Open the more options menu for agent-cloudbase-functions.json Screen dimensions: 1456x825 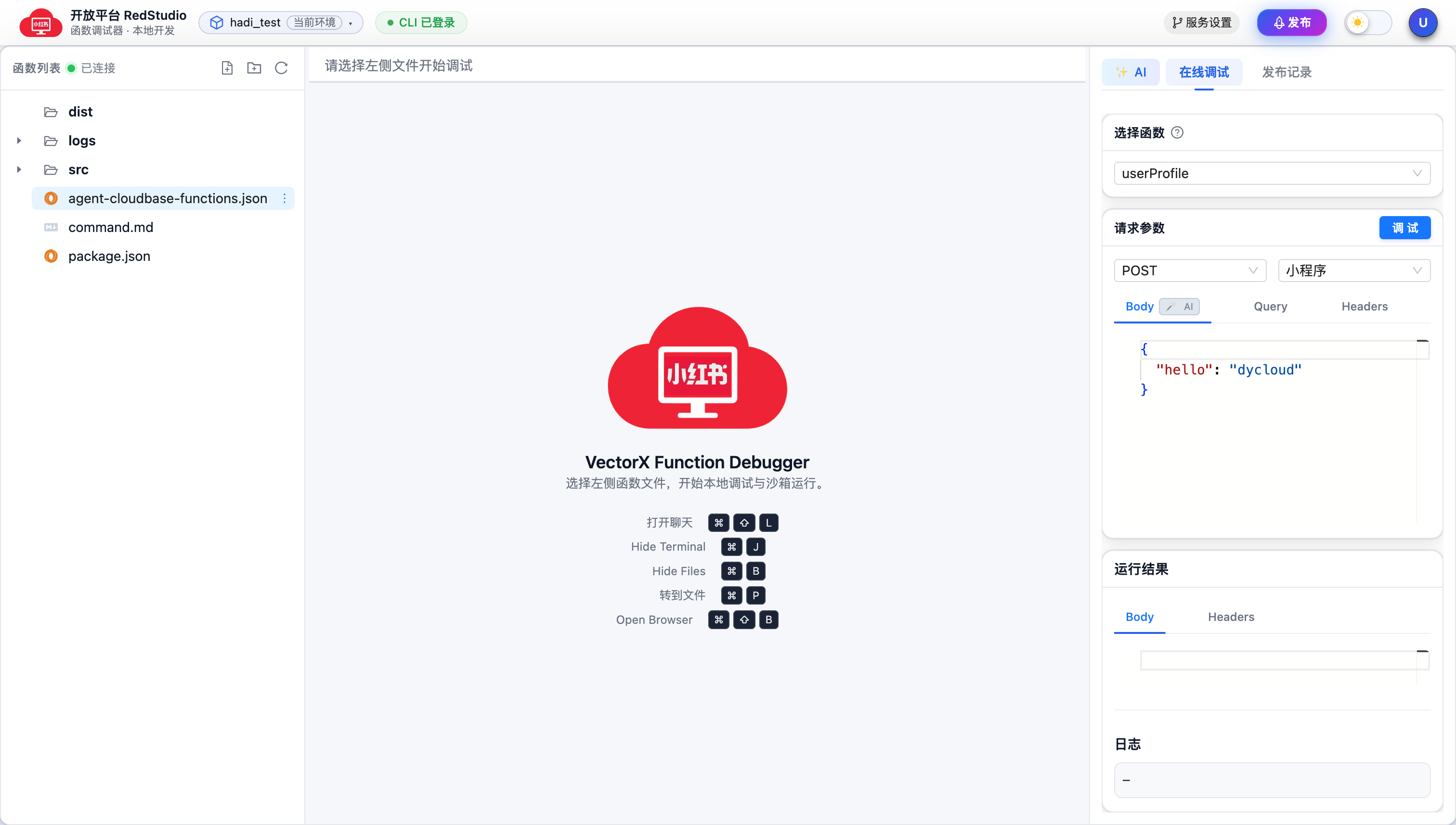285,198
